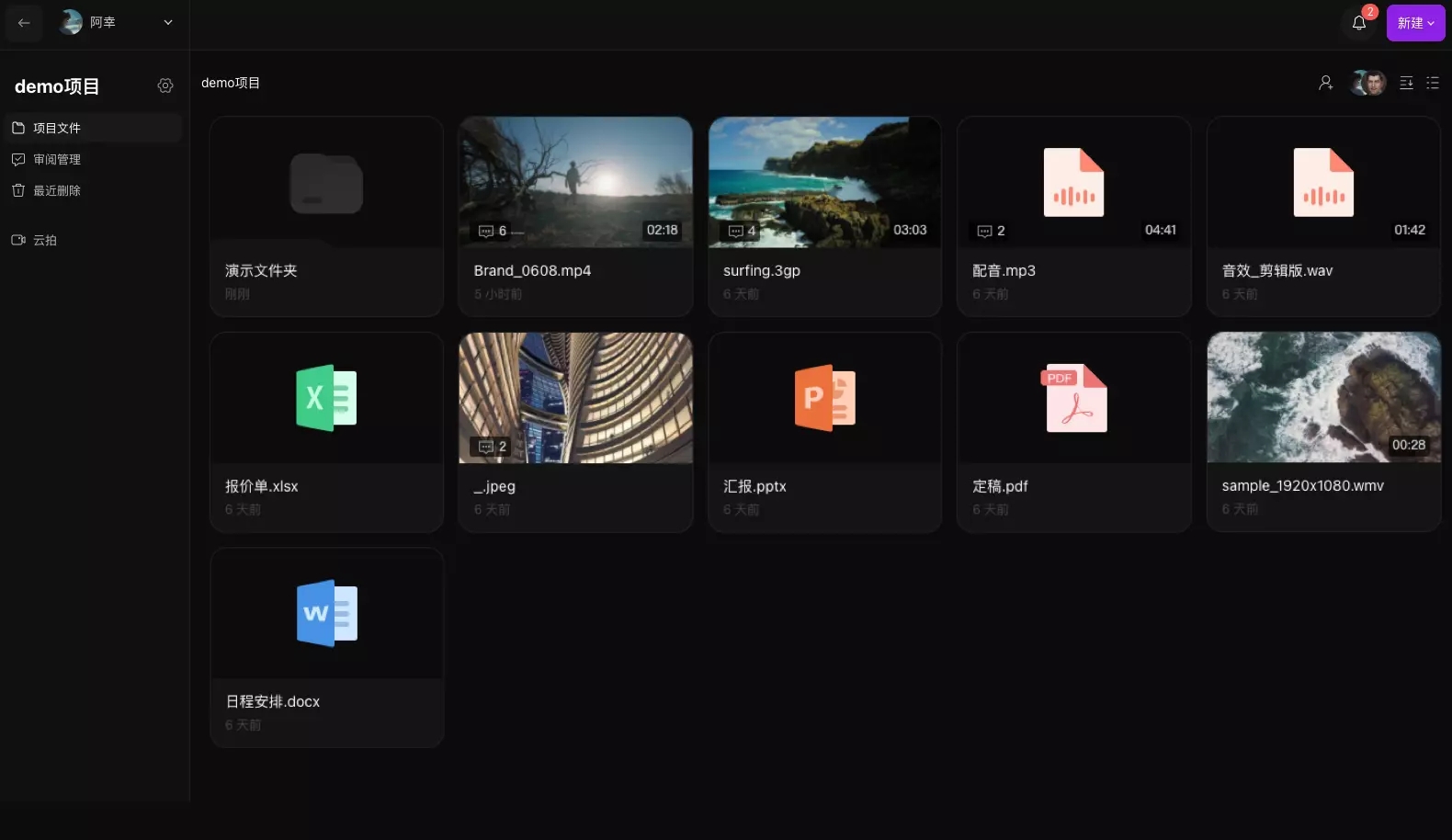This screenshot has height=840, width=1452.
Task: Switch to list view icon
Action: [x=1433, y=83]
